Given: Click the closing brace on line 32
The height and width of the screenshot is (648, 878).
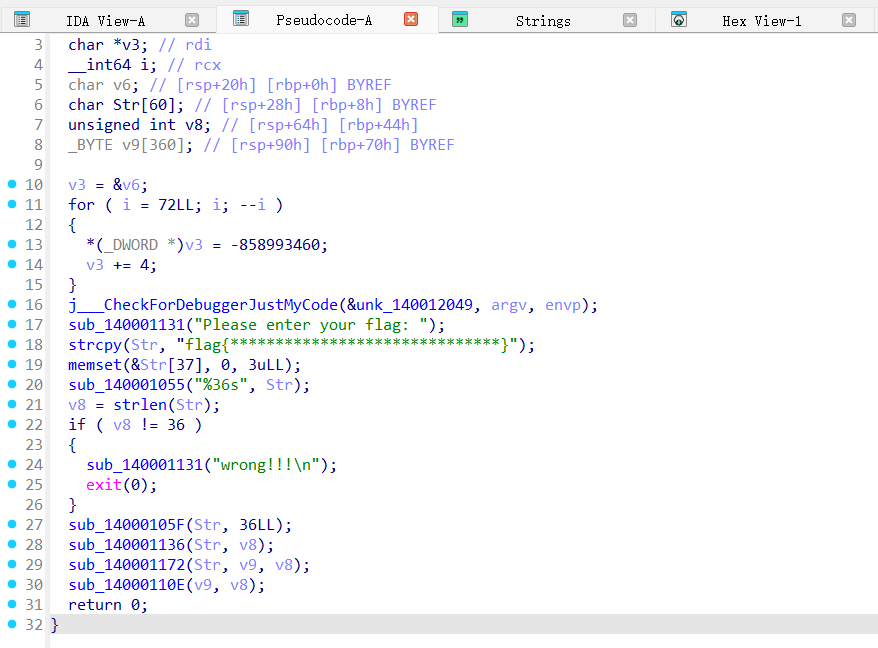Looking at the screenshot, I should (55, 625).
